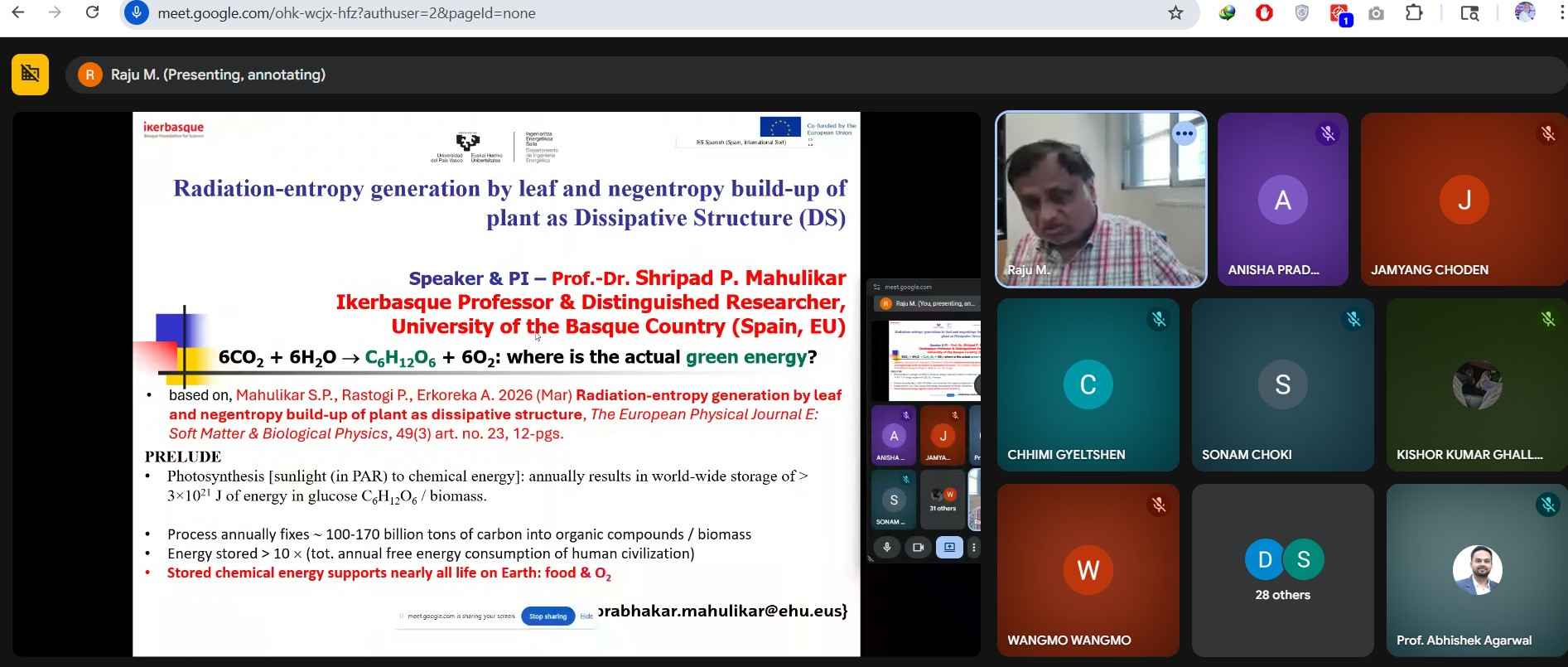
Task: Click the EU flag logo on slide
Action: pyautogui.click(x=779, y=127)
